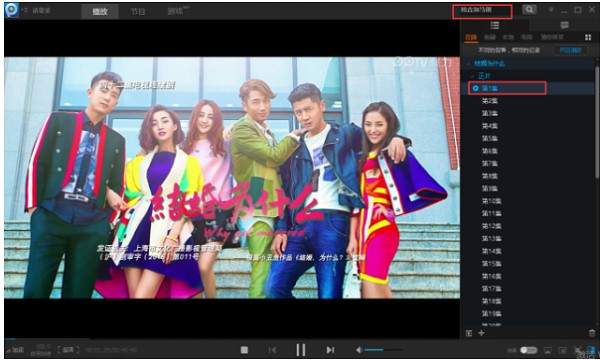Image resolution: width=600 pixels, height=360 pixels.
Task: Select episode 第17集
Action: (491, 288)
